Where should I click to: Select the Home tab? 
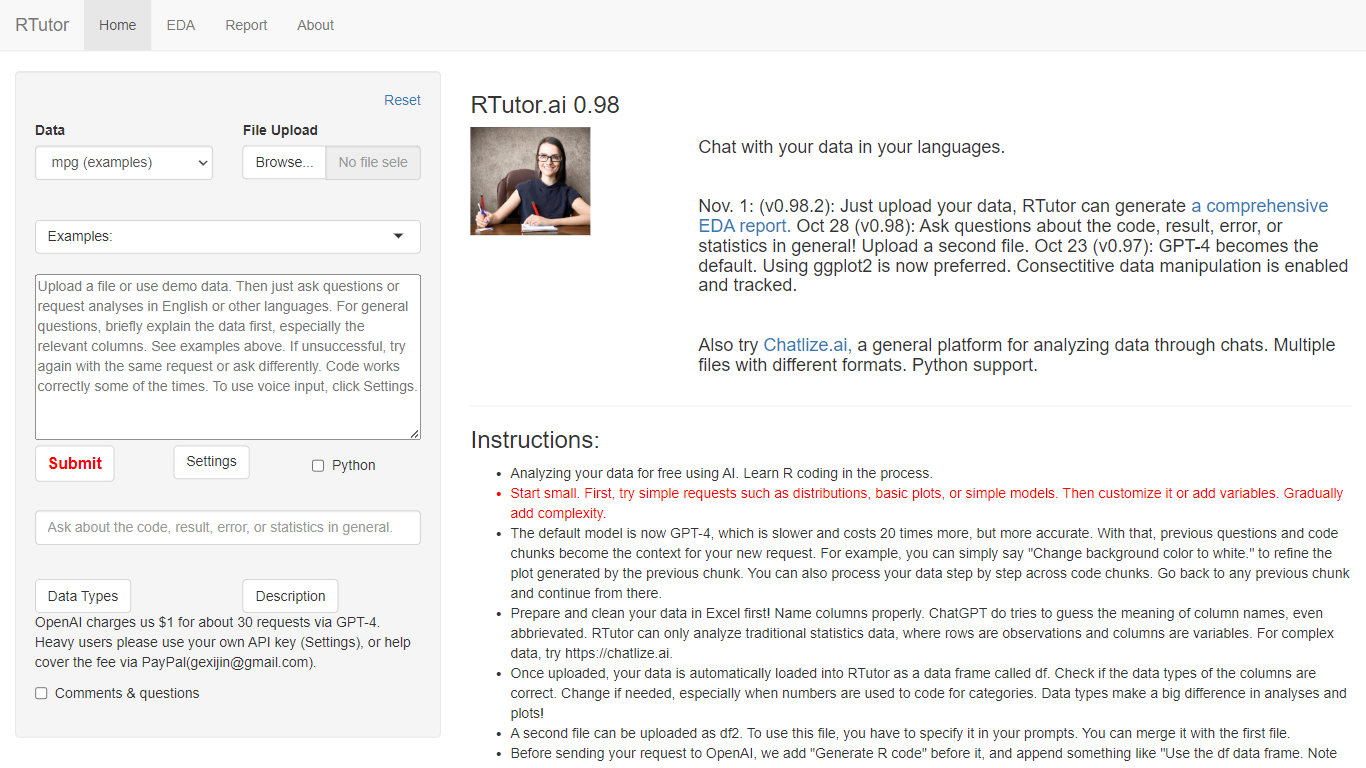coord(117,25)
